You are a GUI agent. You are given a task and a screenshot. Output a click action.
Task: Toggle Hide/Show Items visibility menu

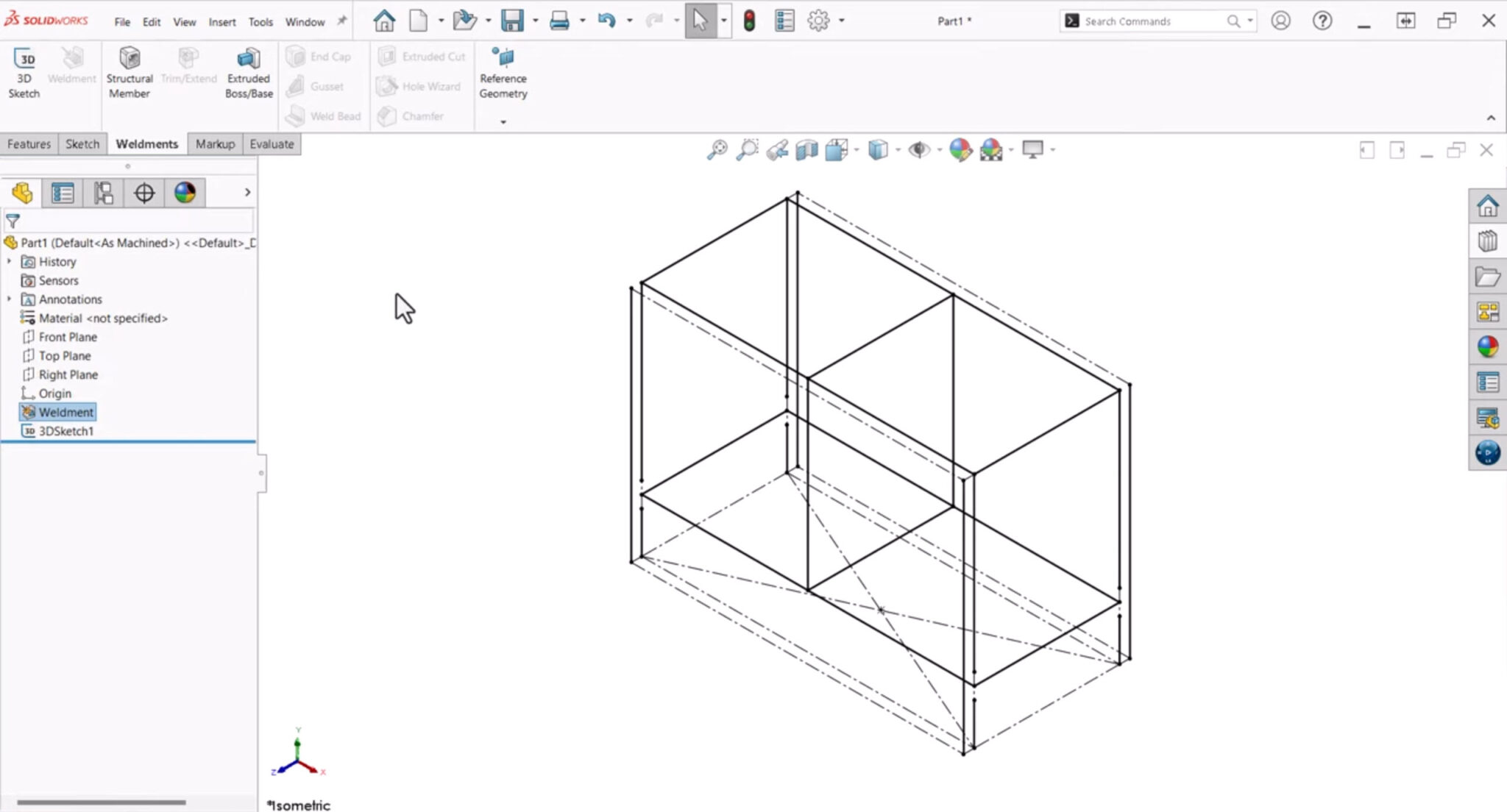pos(919,149)
